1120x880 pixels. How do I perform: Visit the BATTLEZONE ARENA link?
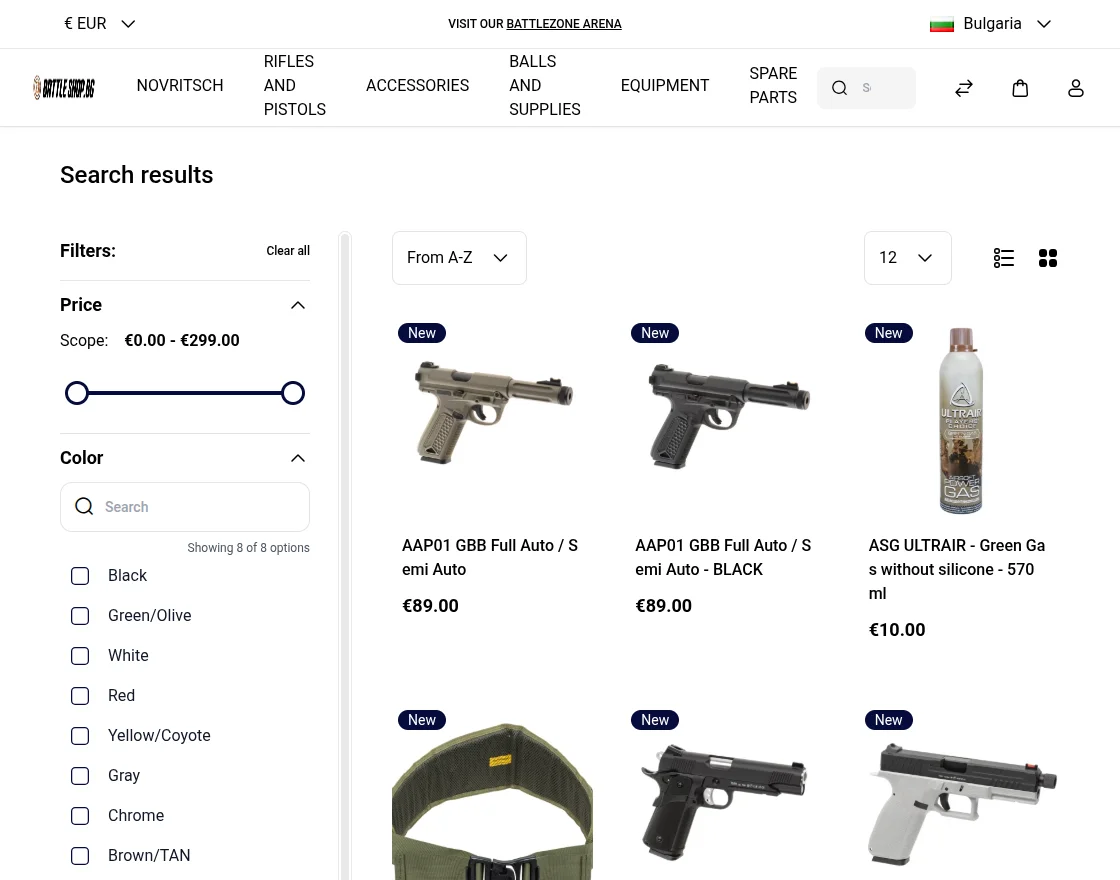(x=563, y=24)
